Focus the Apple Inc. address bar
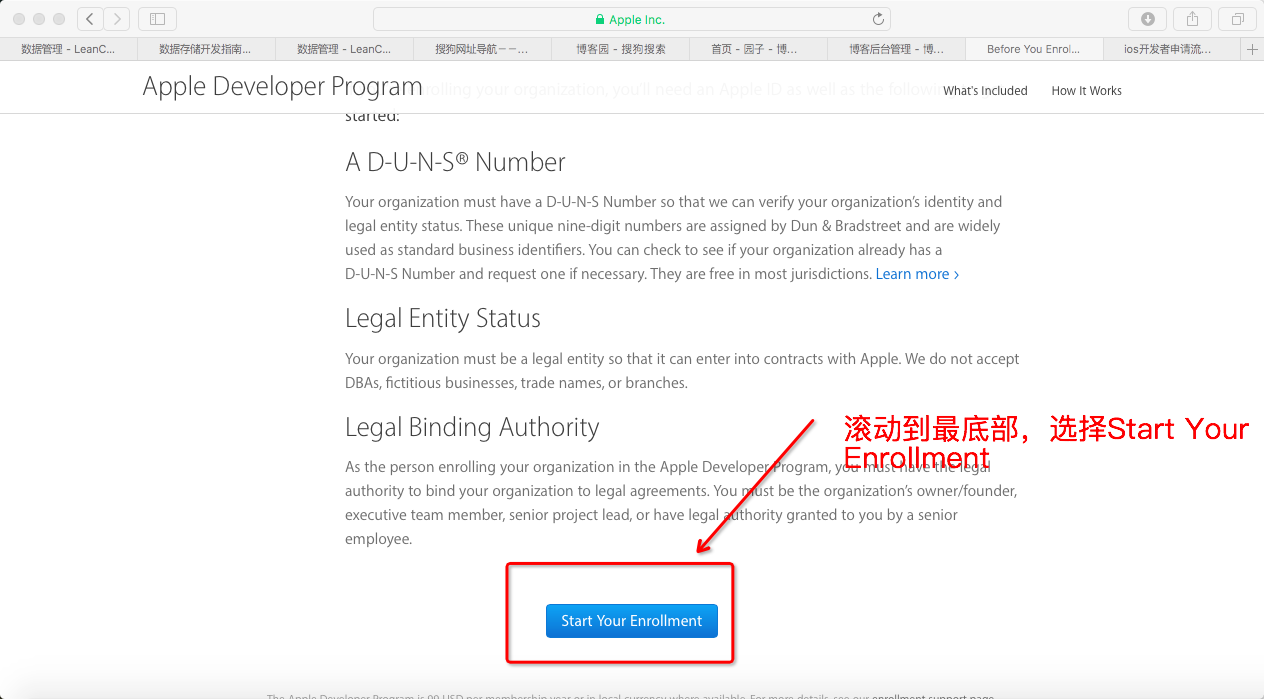Screen dimensions: 1264x699 [631, 19]
